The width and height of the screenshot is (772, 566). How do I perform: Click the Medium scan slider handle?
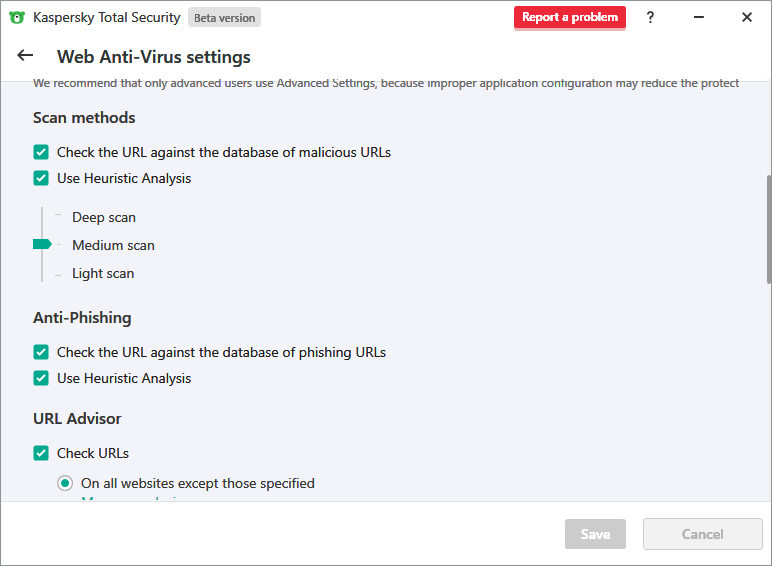click(42, 244)
